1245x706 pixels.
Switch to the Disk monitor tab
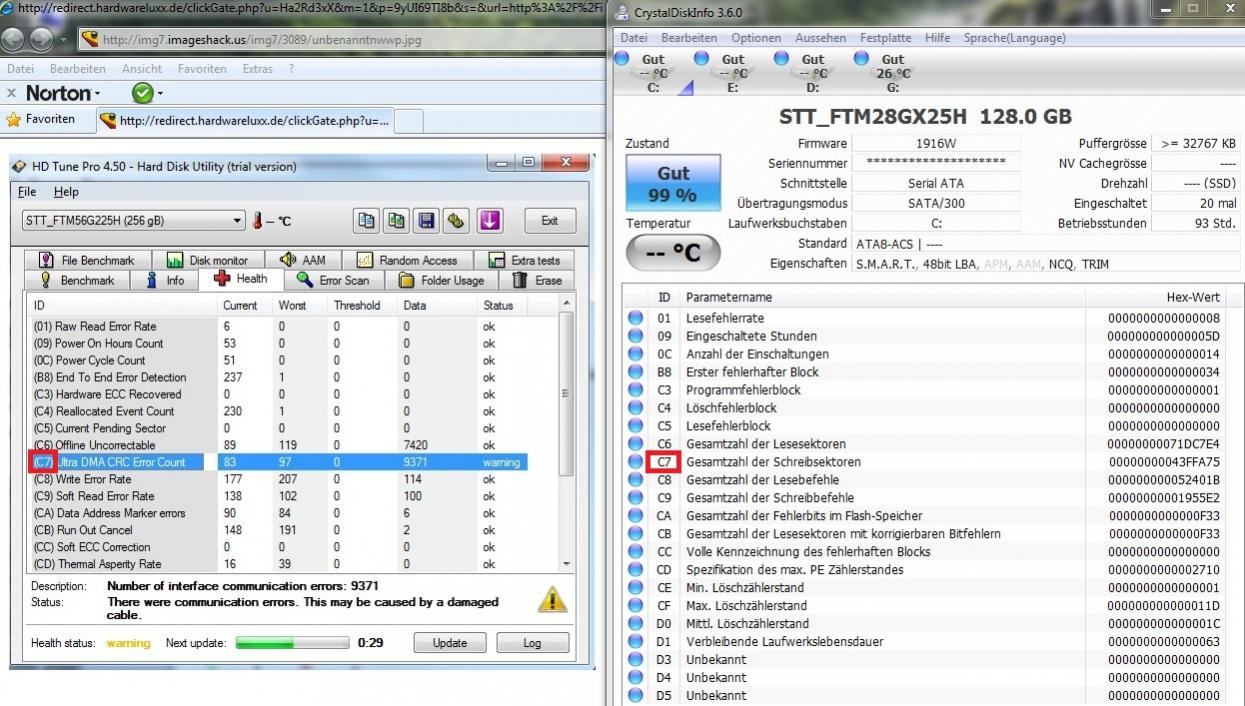tap(208, 260)
